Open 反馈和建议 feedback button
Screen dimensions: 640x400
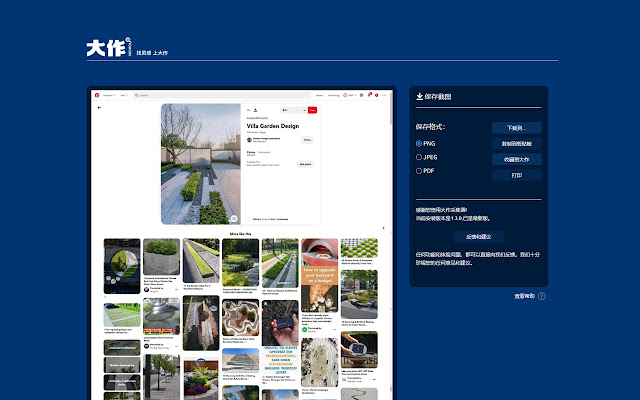pyautogui.click(x=479, y=237)
